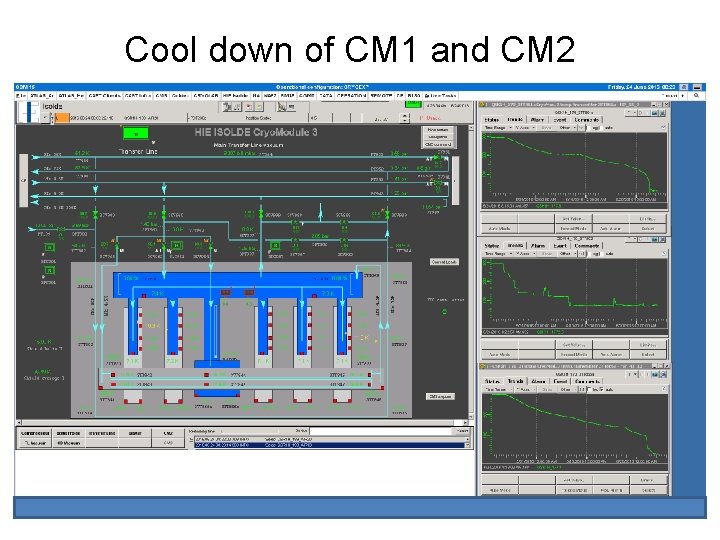Switch to Comments tab in the middle trend window
This screenshot has width=720, height=540.
tap(586, 246)
